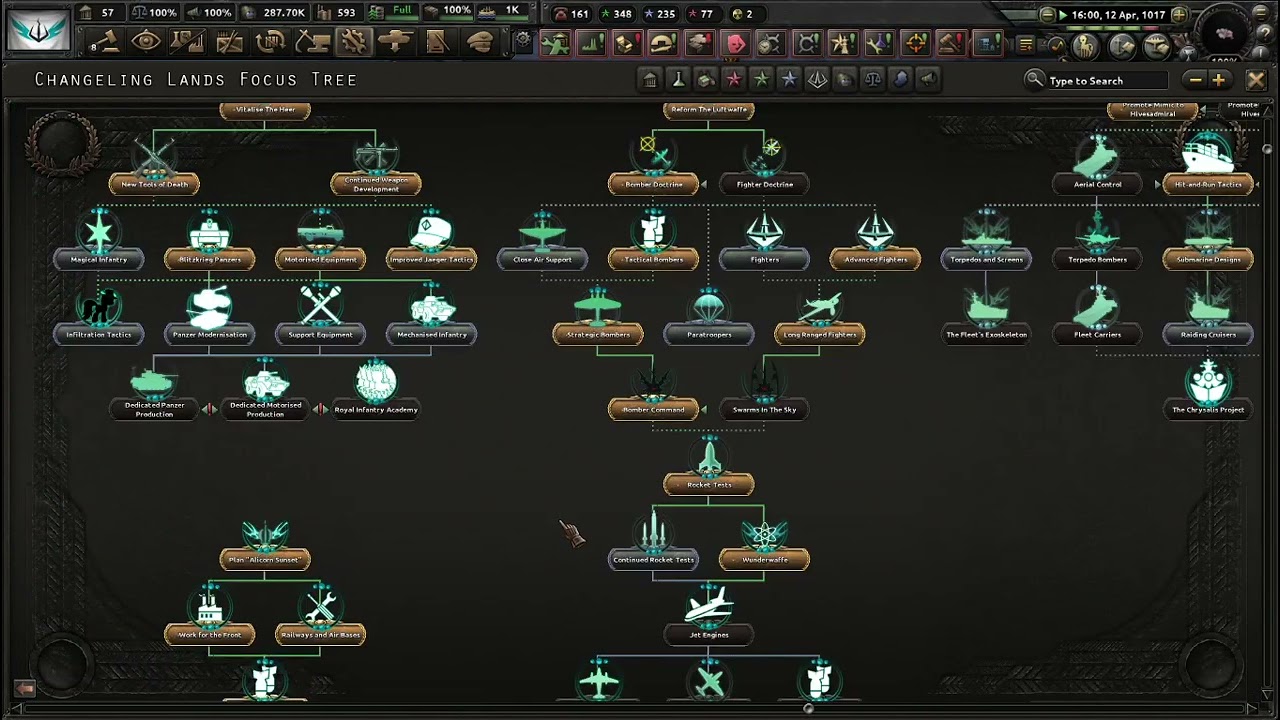Image resolution: width=1280 pixels, height=720 pixels.
Task: Open the eye icon tab in the top bar
Action: pyautogui.click(x=146, y=41)
